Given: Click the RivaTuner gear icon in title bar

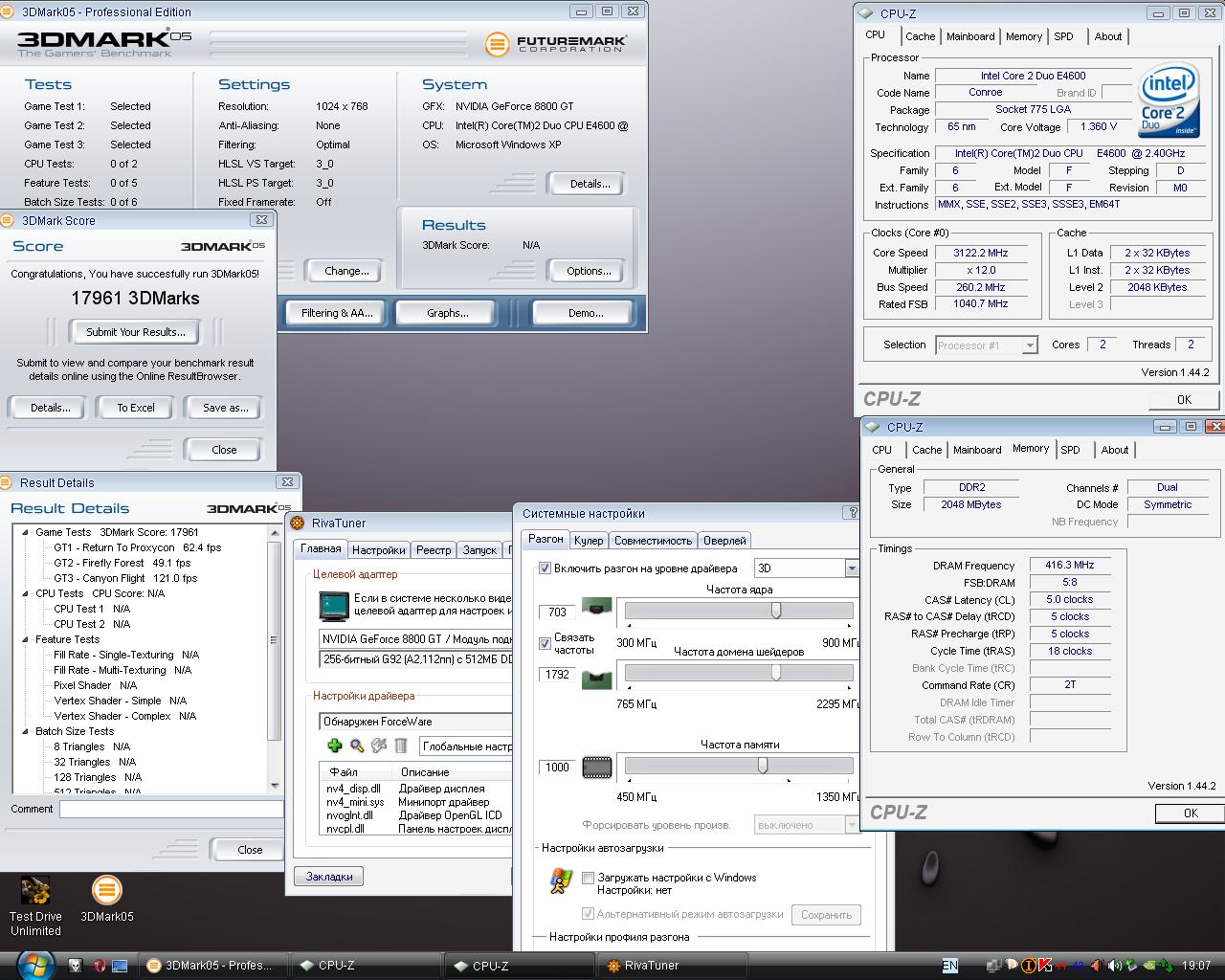Looking at the screenshot, I should click(298, 523).
